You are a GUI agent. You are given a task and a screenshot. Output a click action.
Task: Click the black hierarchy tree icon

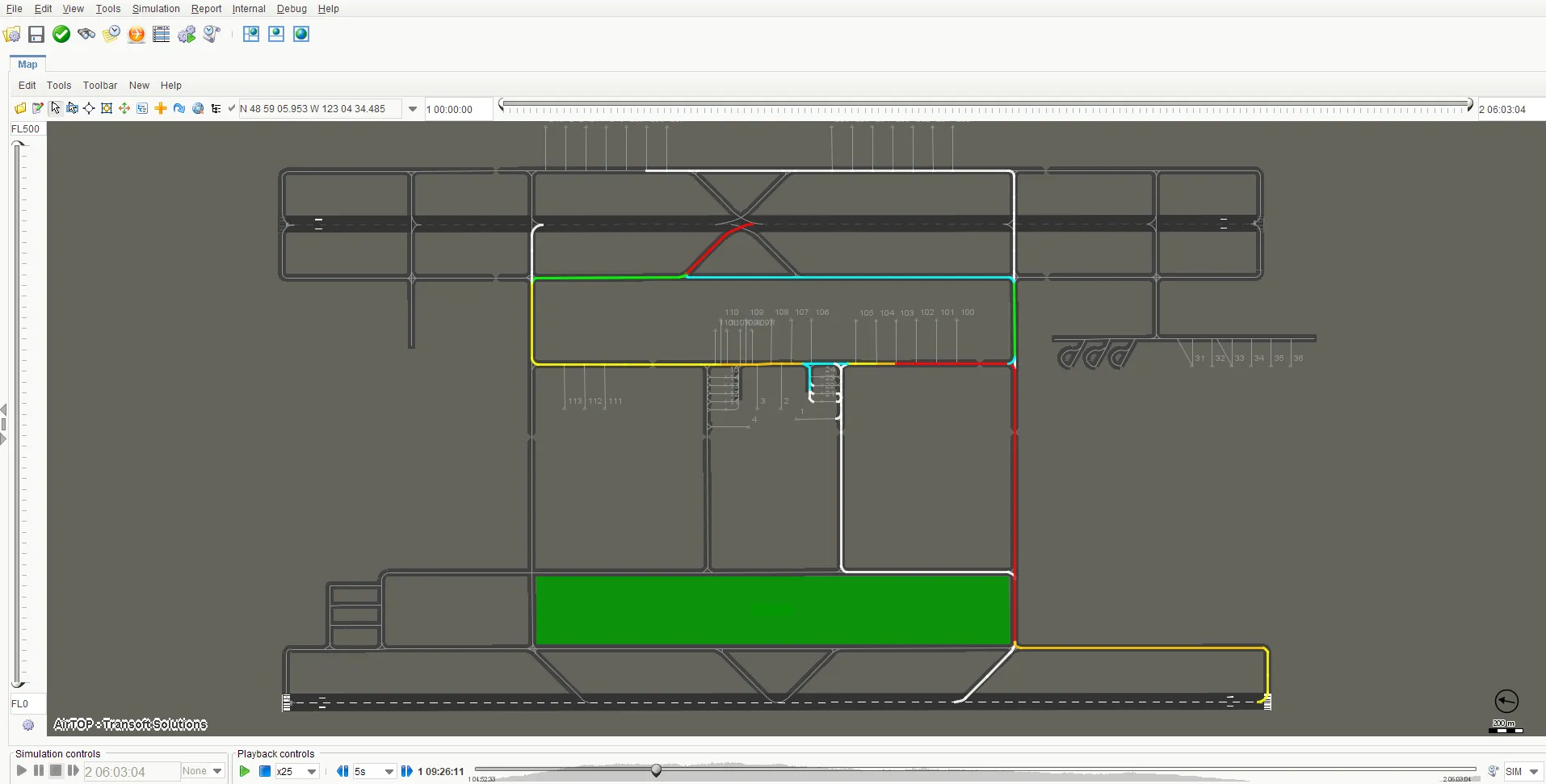click(216, 108)
